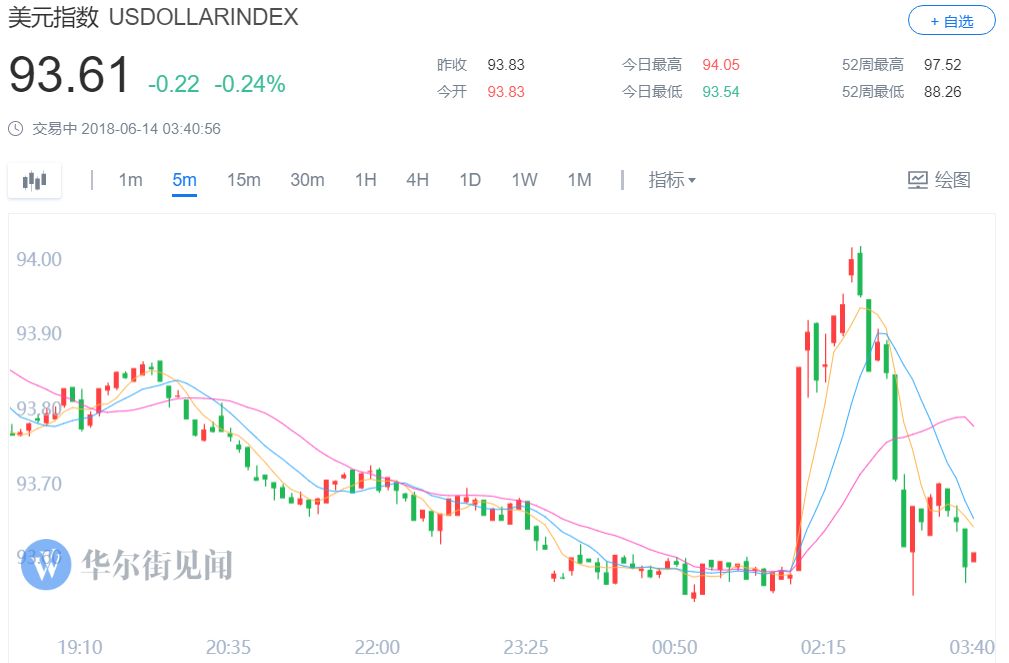
Task: Click the 52-week low 88.26
Action: tap(942, 92)
